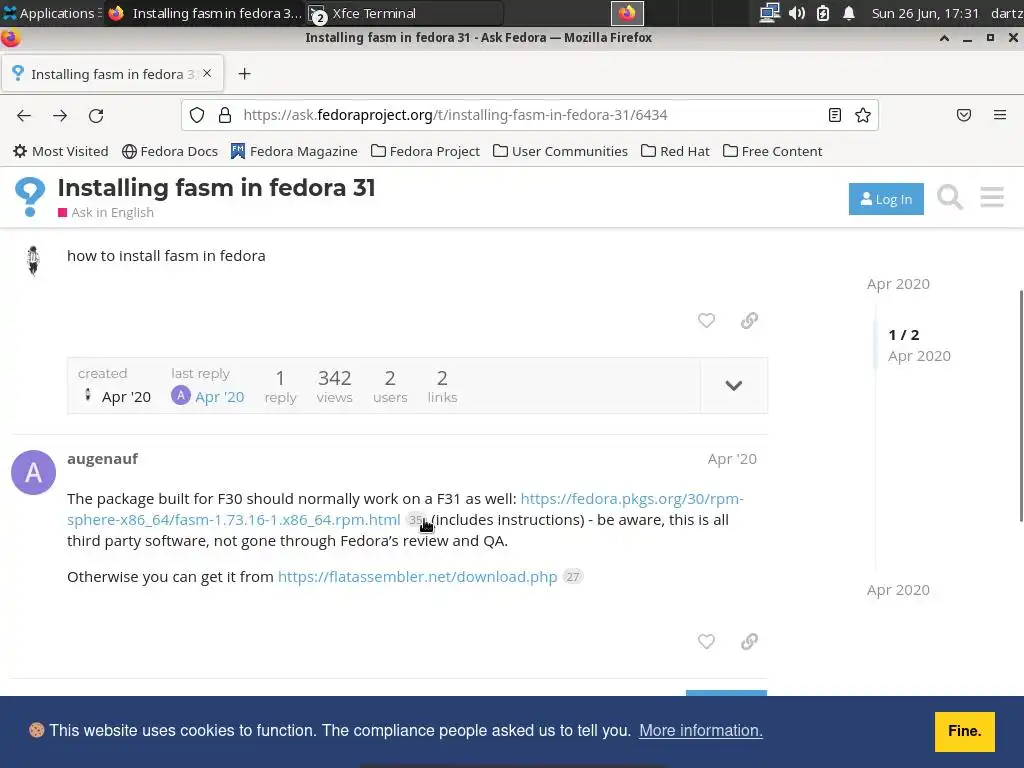Viewport: 1024px width, 768px height.
Task: Bookmark this page with star icon
Action: (863, 116)
